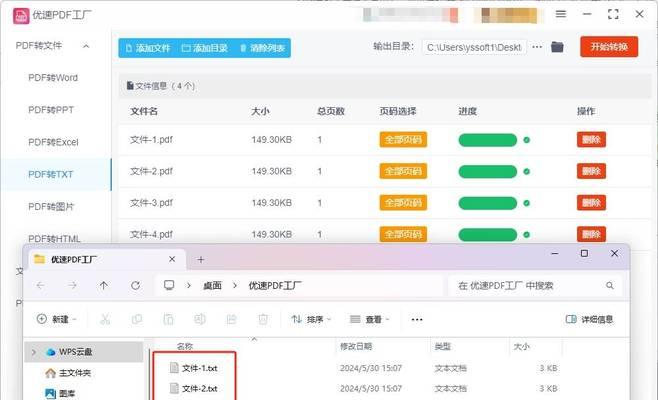Select PDF转HTML in the sidebar
This screenshot has height=400, width=658.
pos(54,238)
